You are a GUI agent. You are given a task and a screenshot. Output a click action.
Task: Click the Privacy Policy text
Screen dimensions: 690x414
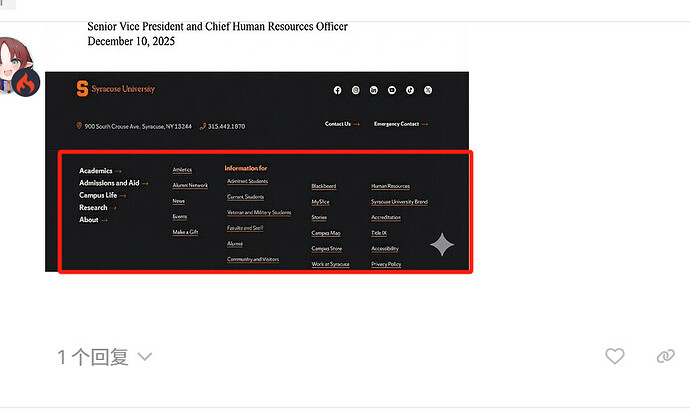[386, 264]
